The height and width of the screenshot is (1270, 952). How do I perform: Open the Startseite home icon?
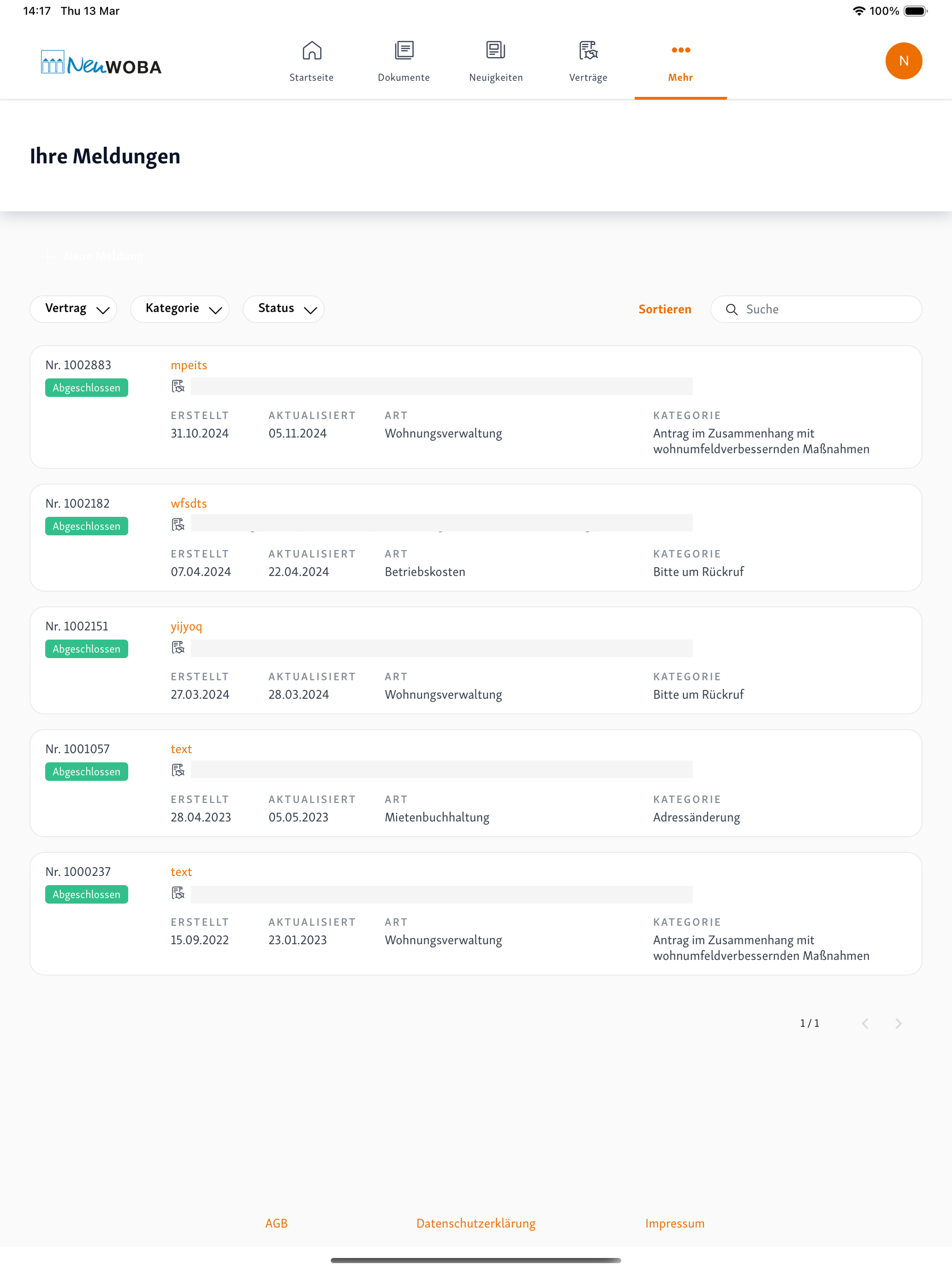tap(312, 50)
